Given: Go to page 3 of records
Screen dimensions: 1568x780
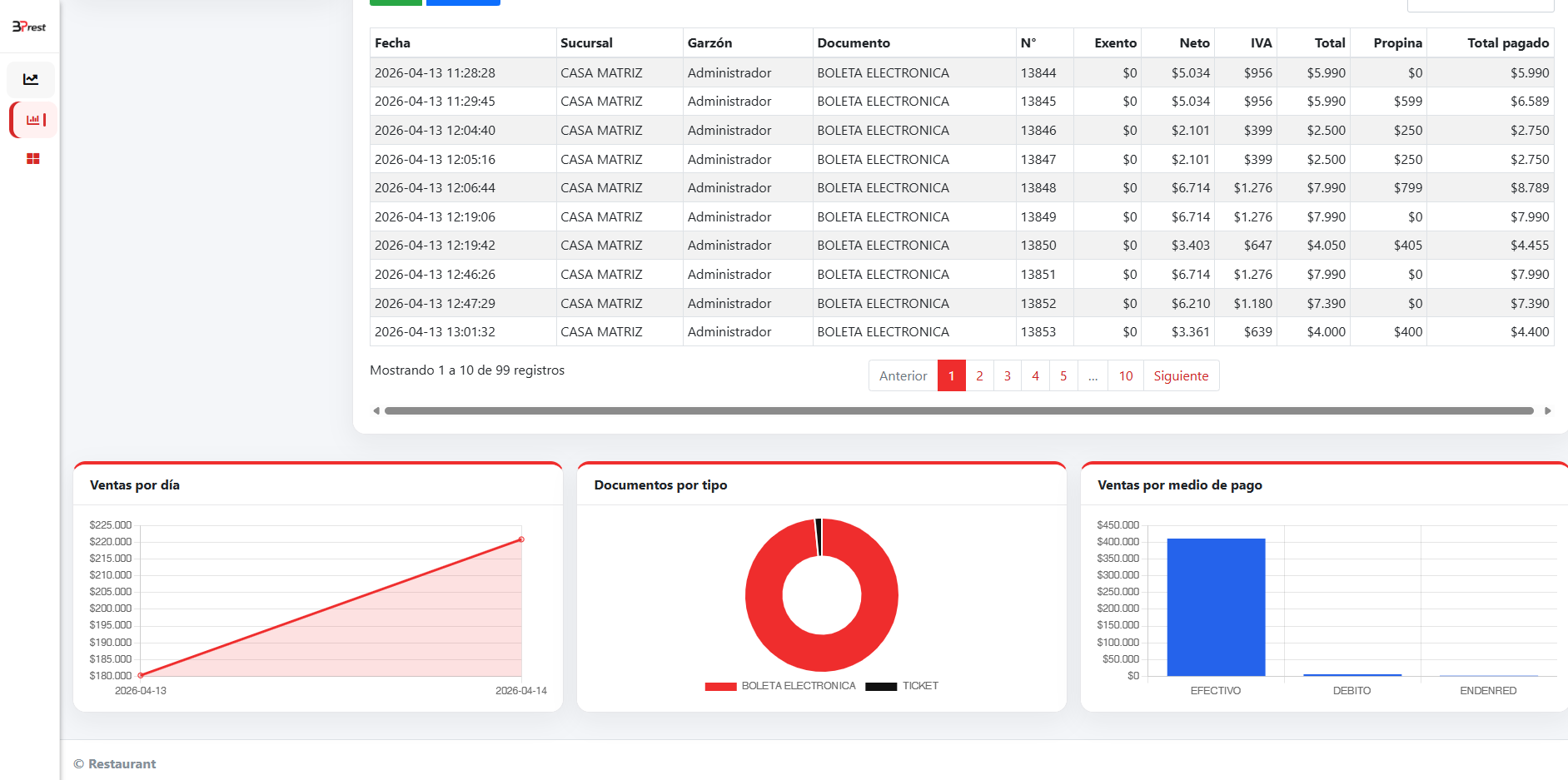Looking at the screenshot, I should click(1008, 375).
